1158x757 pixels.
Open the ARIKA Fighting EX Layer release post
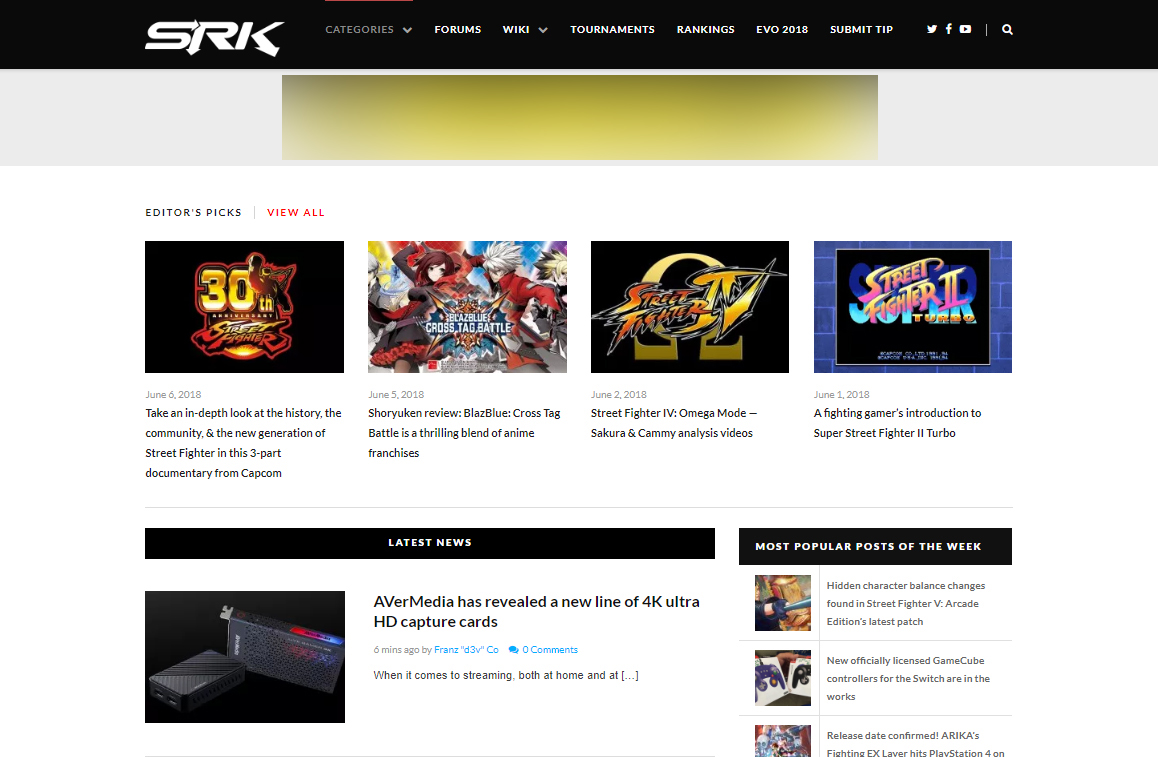click(x=916, y=744)
